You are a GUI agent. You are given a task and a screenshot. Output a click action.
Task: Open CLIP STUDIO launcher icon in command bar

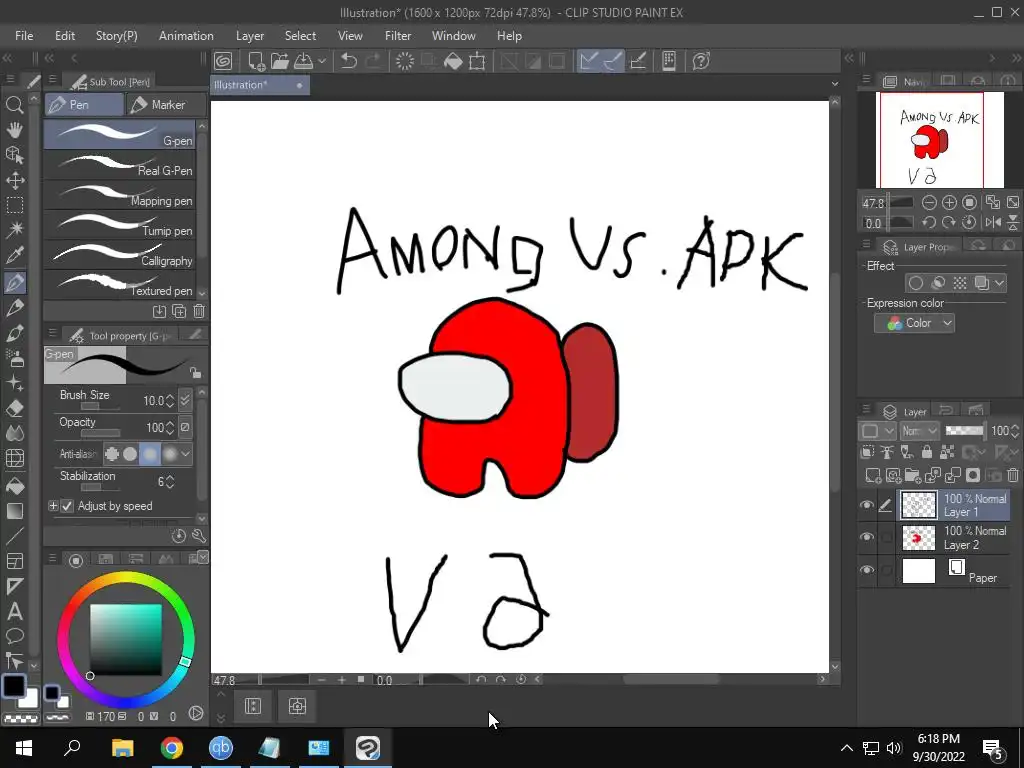pyautogui.click(x=223, y=61)
